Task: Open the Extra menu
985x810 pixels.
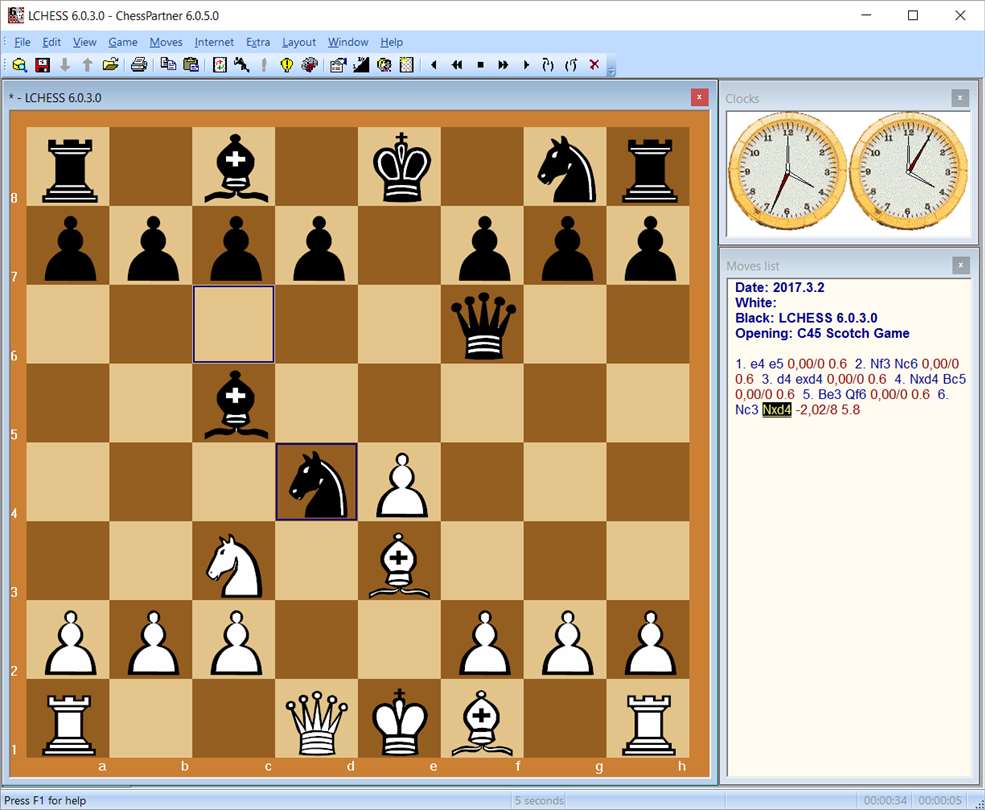Action: click(258, 42)
